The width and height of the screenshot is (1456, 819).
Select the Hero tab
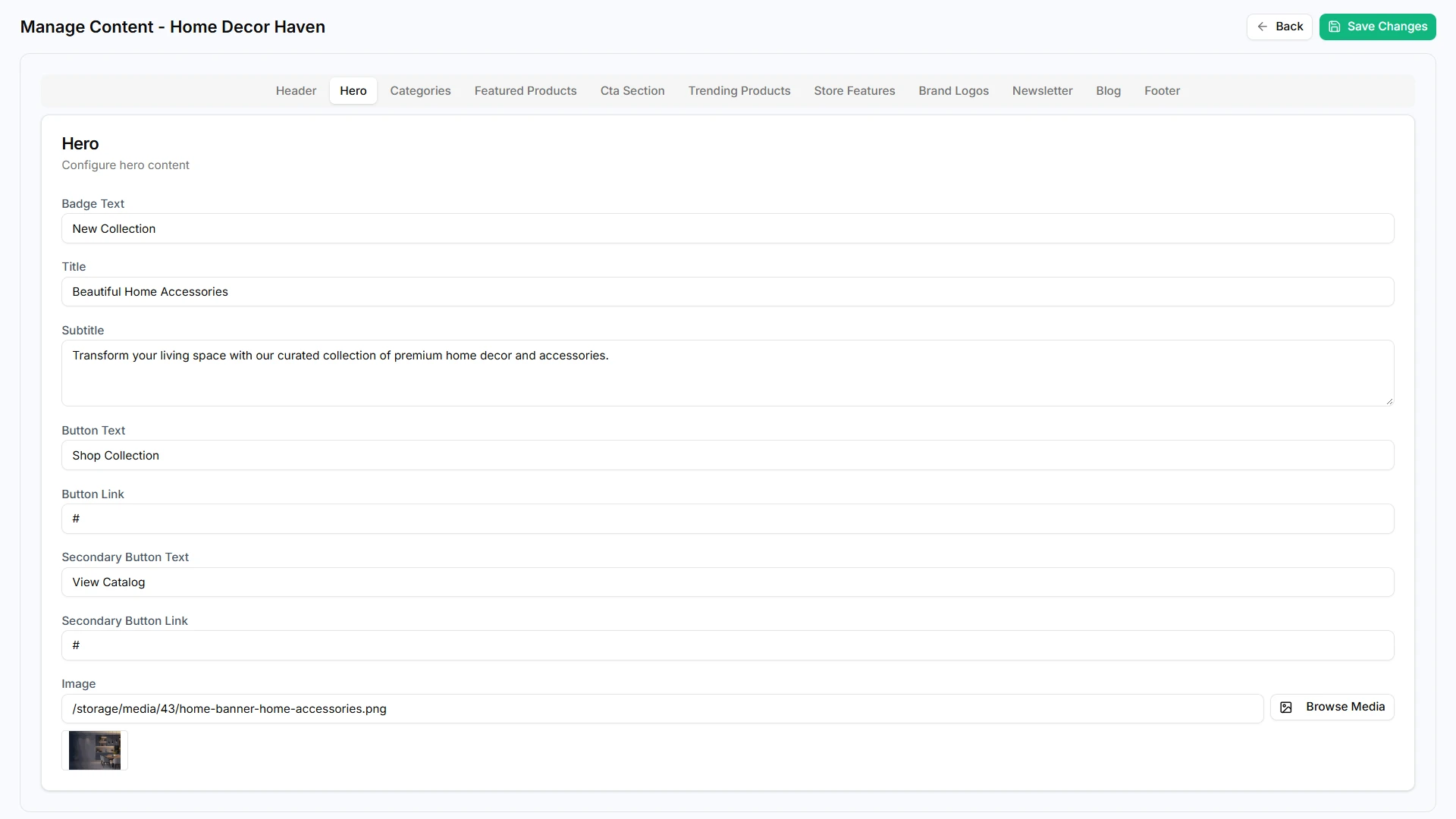pyautogui.click(x=353, y=91)
